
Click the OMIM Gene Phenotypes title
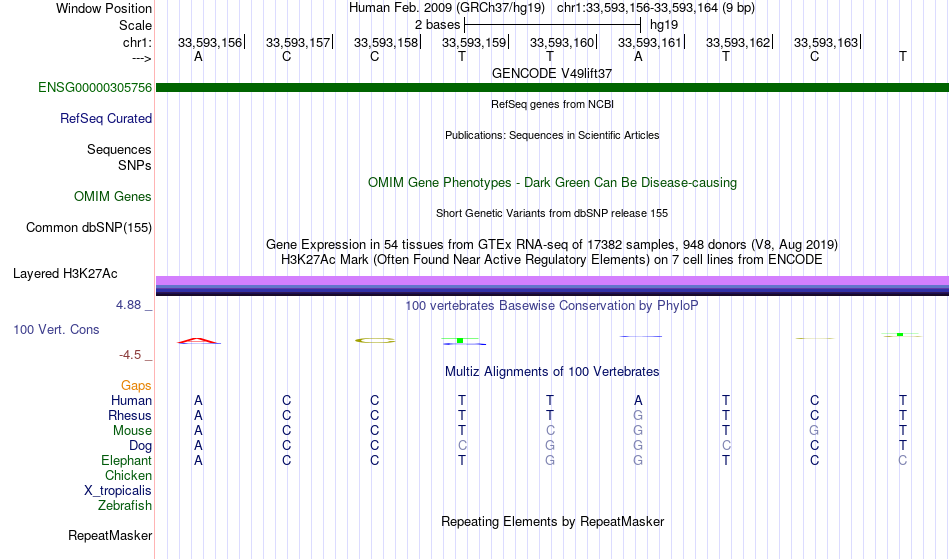pyautogui.click(x=552, y=182)
